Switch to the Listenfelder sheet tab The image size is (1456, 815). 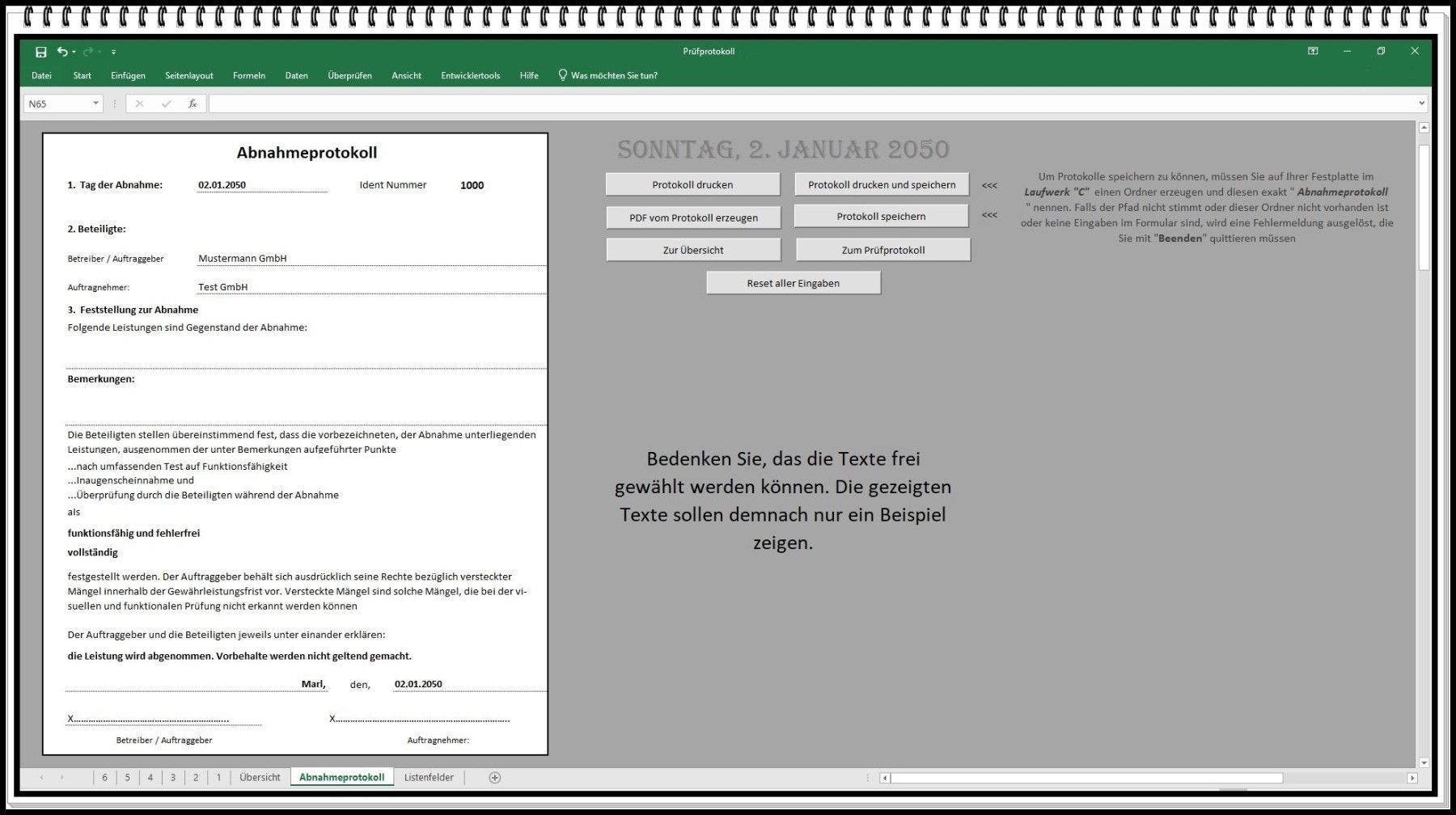tap(429, 778)
